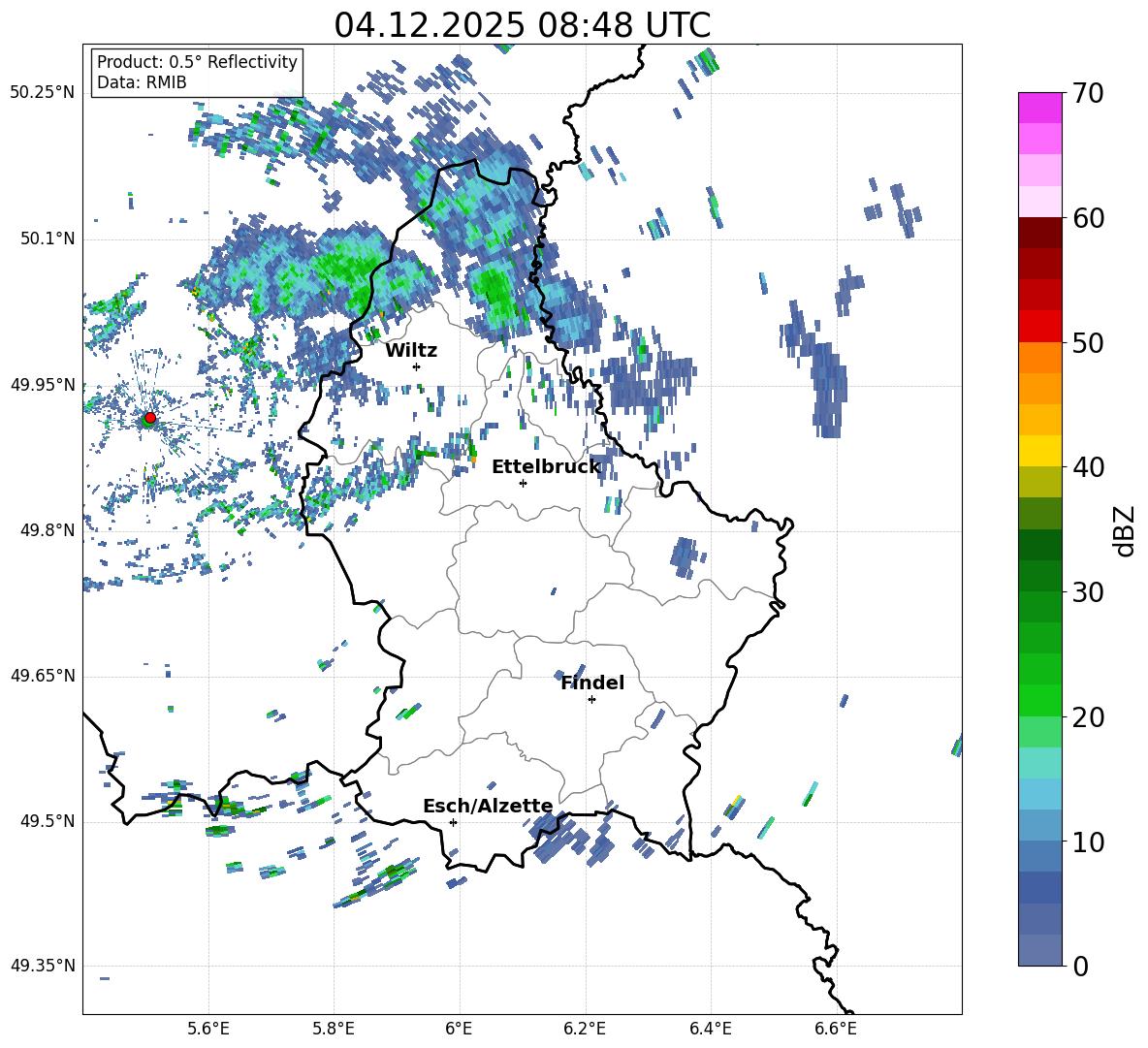Click the 50.25°N latitude label
1148x1048 pixels.
pos(43,93)
